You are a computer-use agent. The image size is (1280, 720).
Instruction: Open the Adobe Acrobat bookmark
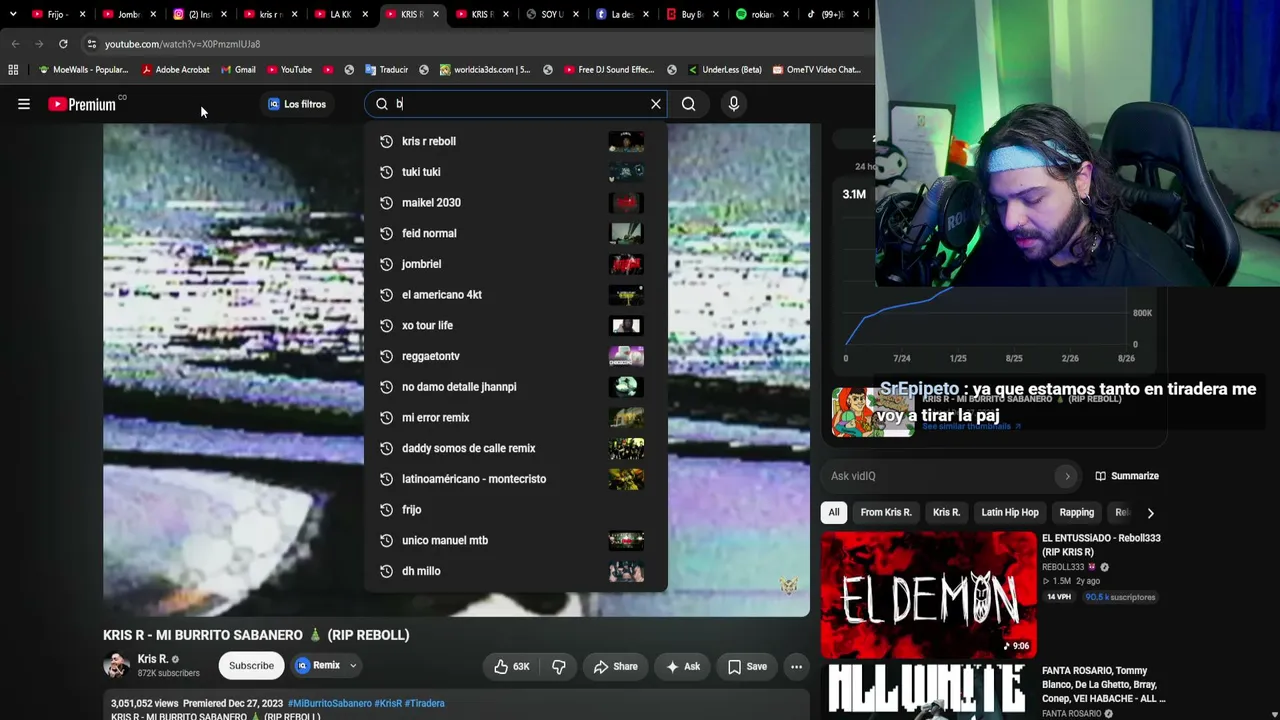[176, 70]
